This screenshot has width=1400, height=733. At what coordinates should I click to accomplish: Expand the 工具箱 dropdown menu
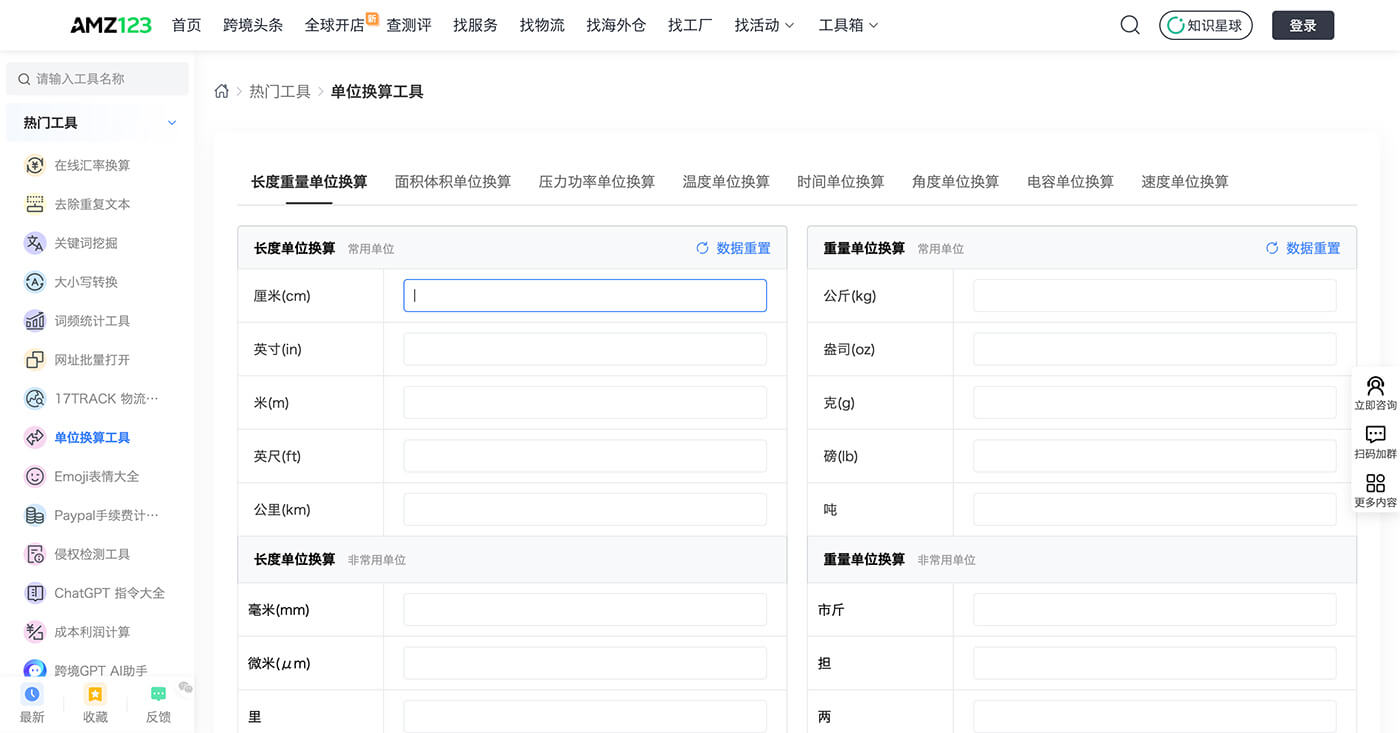click(x=848, y=25)
